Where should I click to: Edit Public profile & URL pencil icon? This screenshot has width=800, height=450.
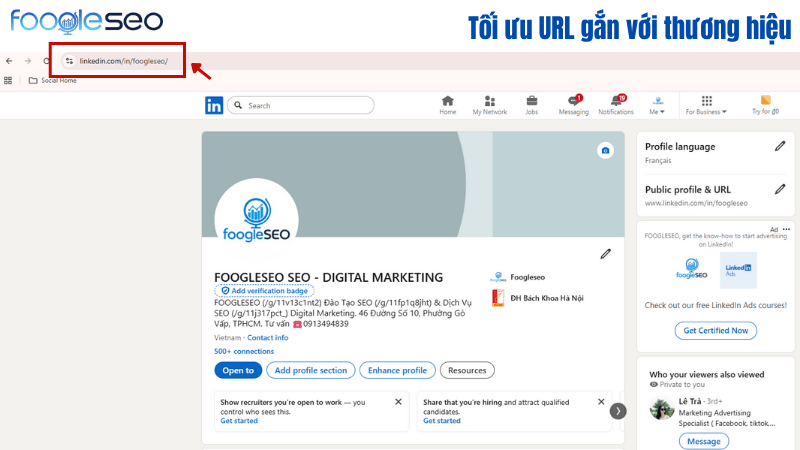(x=780, y=189)
